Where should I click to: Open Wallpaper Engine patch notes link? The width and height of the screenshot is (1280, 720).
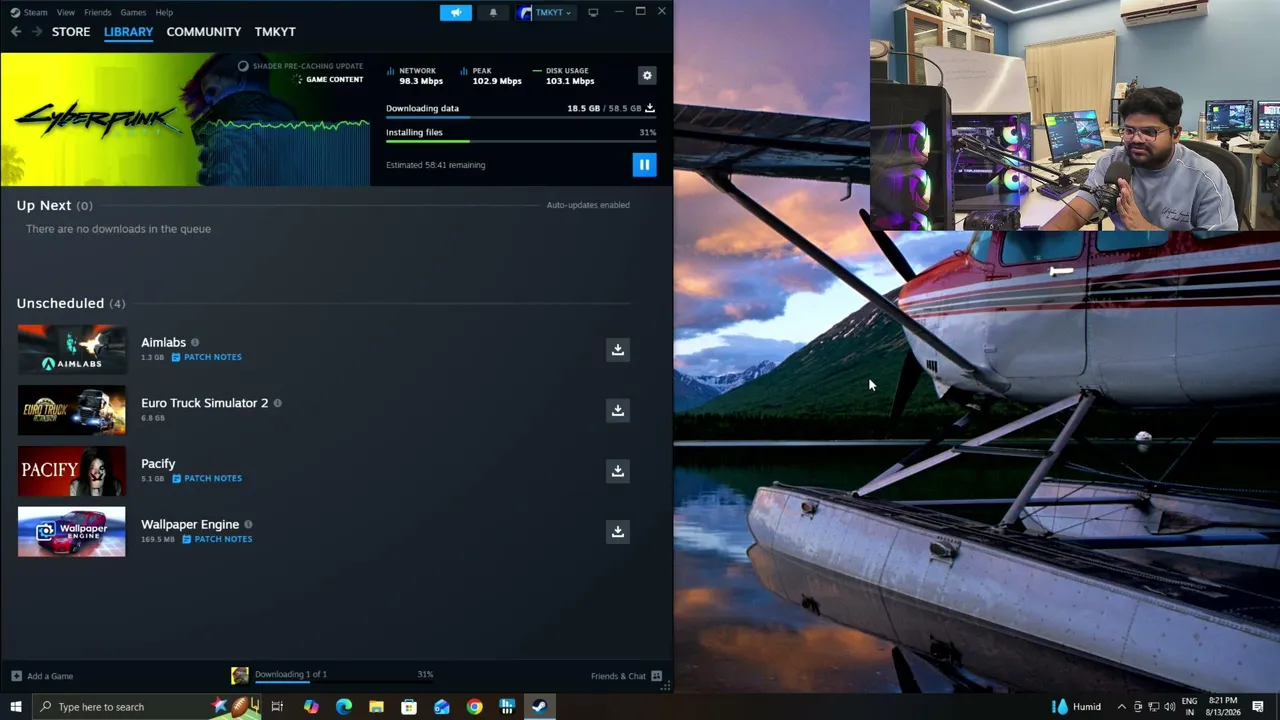(x=217, y=539)
